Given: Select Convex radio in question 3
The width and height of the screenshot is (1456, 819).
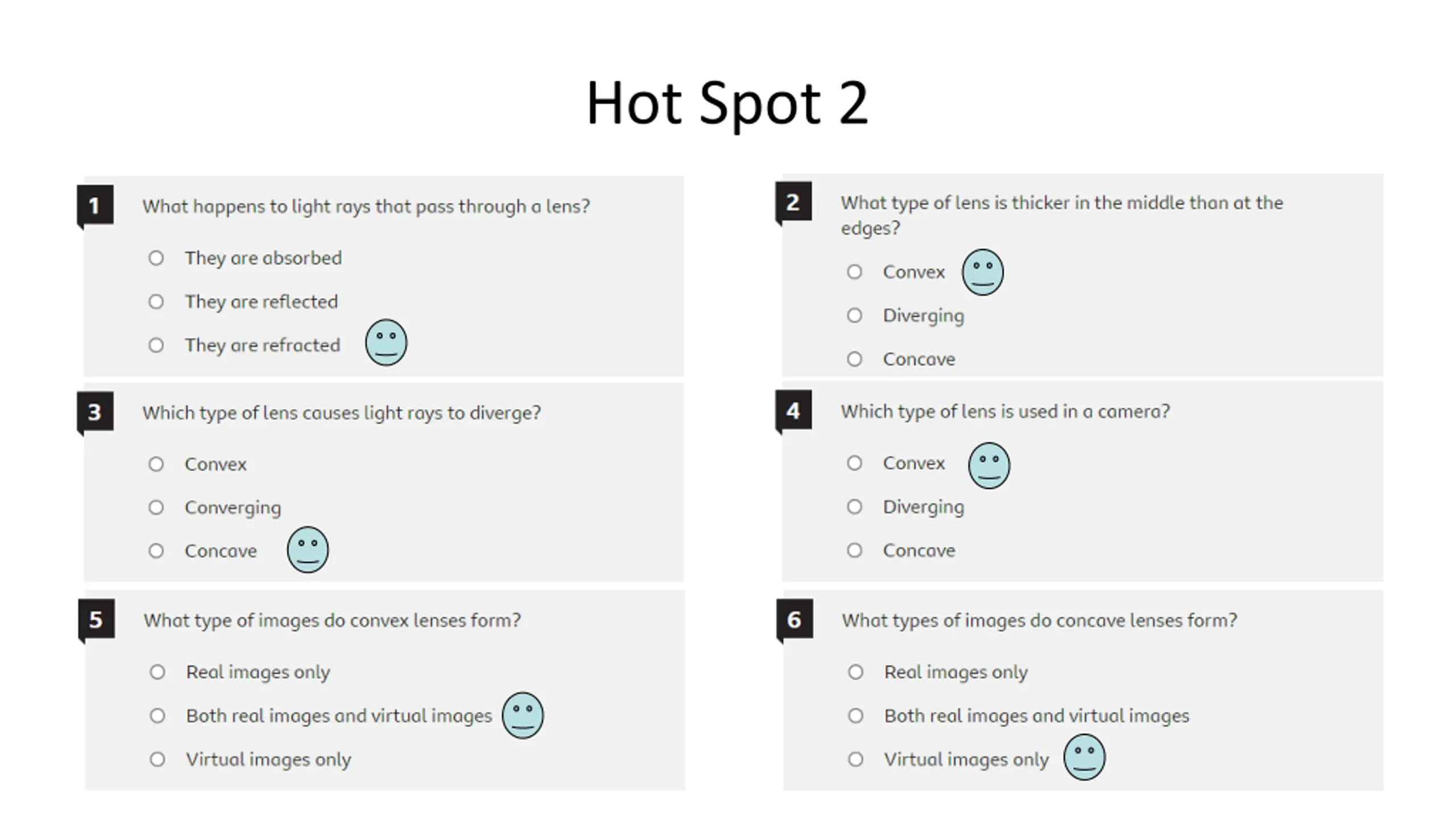Looking at the screenshot, I should click(x=156, y=464).
